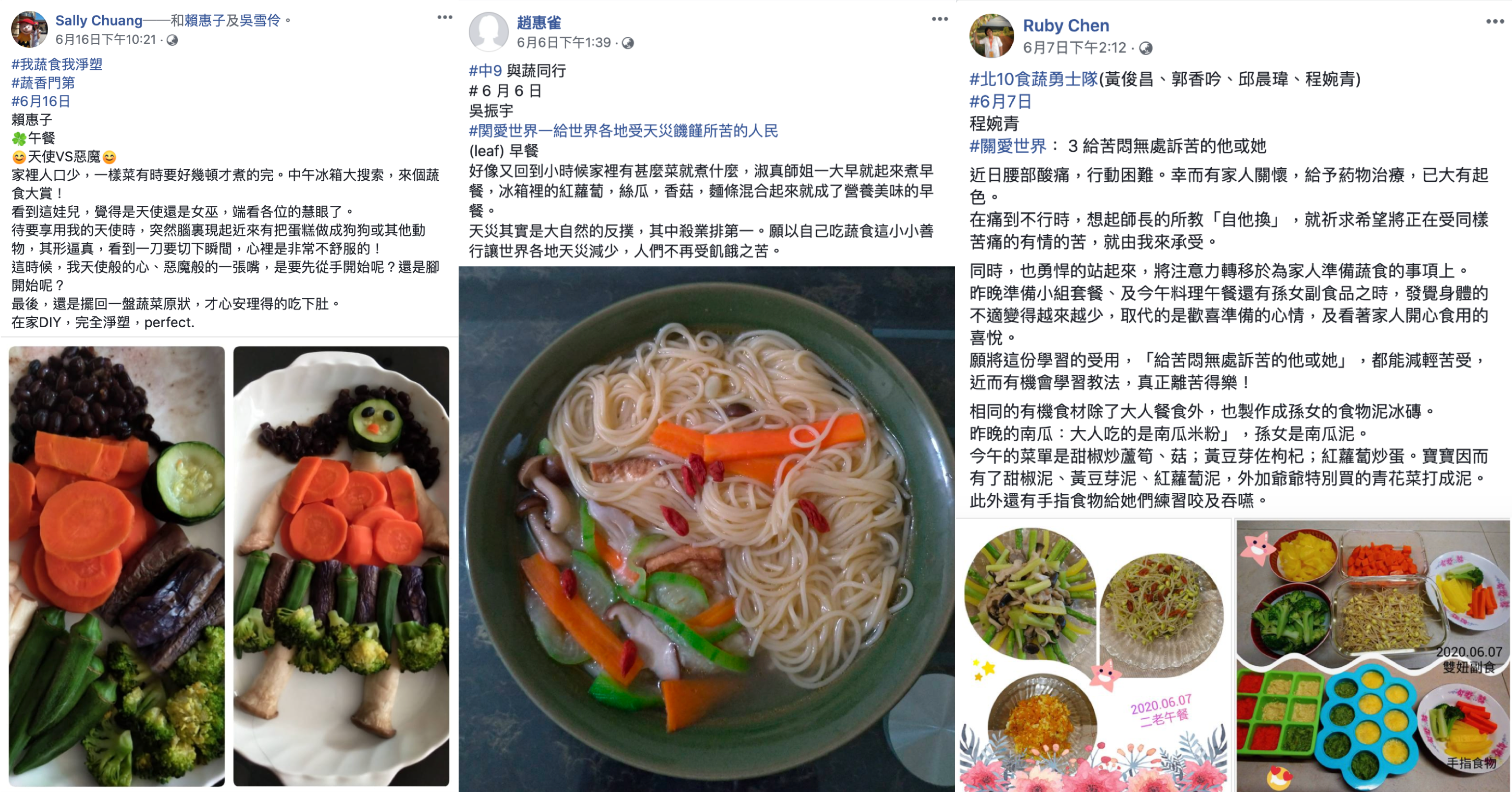Open the vegetable doll plate photo
This screenshot has height=792, width=1512.
(x=341, y=566)
